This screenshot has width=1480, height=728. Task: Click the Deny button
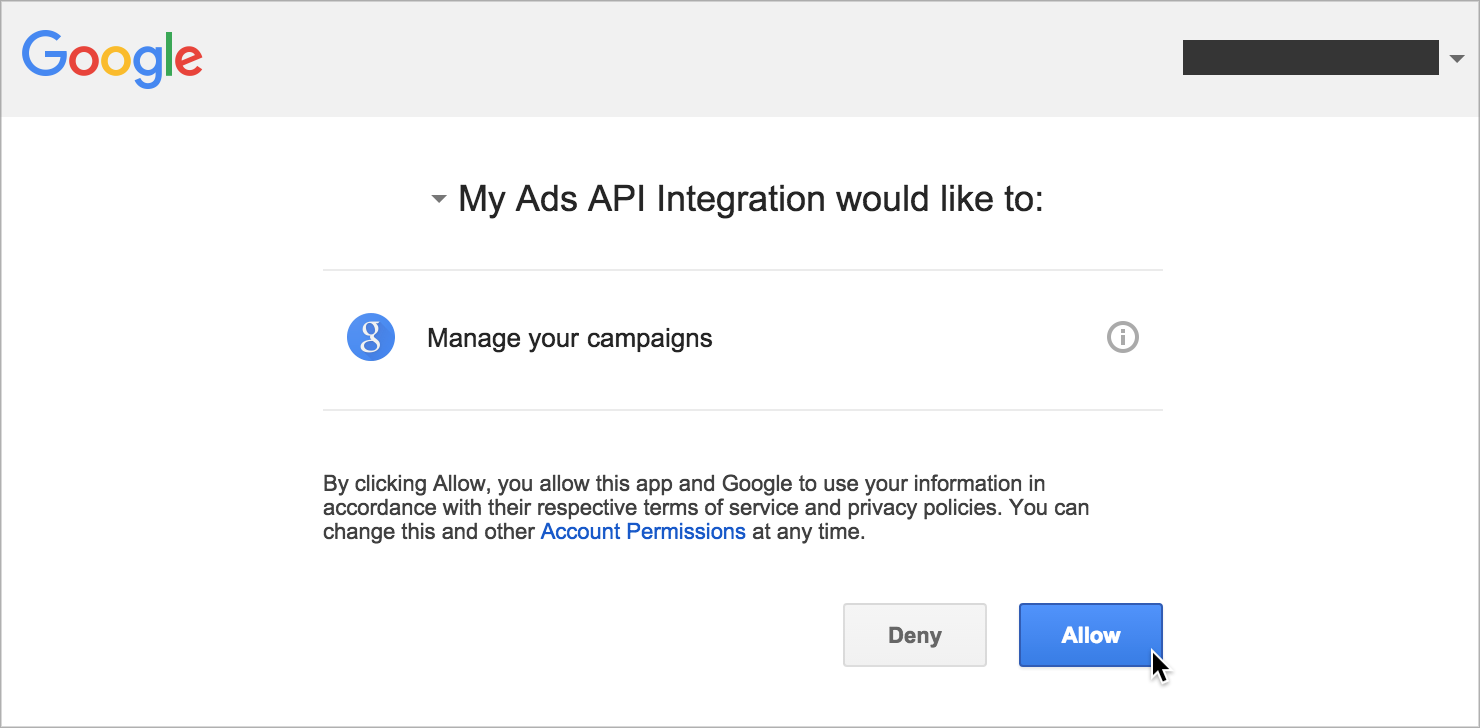coord(915,635)
